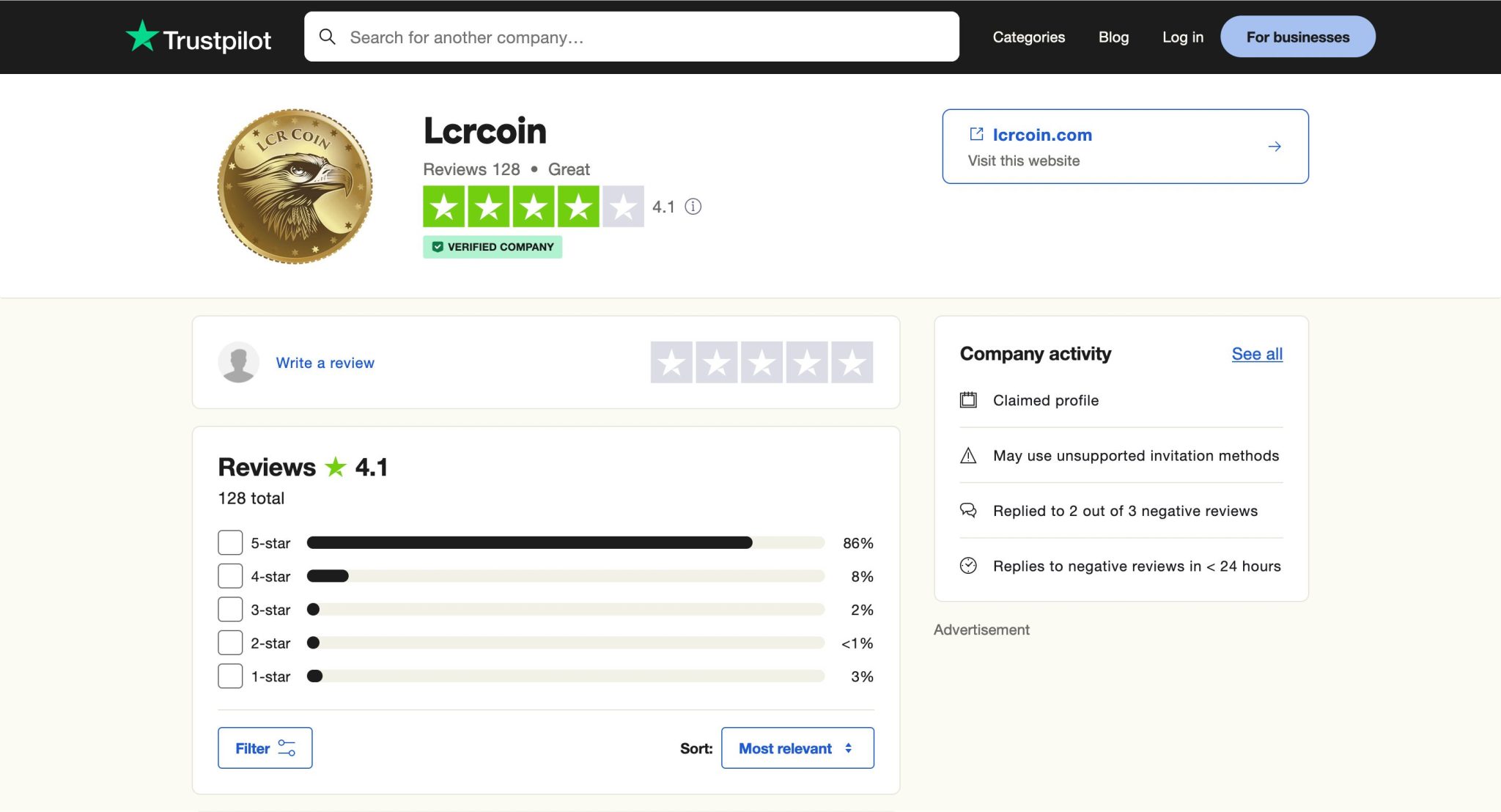Viewport: 1501px width, 812px height.
Task: Click the Filter button to expand filter options
Action: click(x=265, y=748)
